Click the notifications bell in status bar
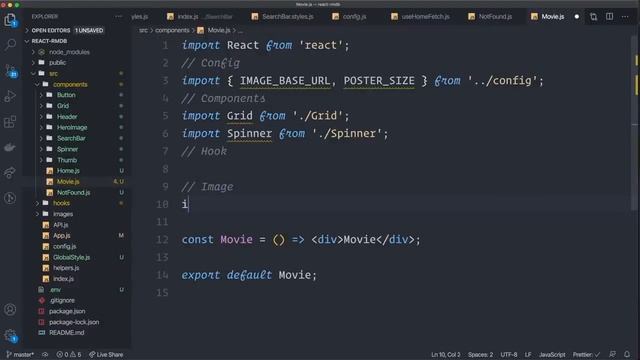Image resolution: width=640 pixels, height=360 pixels. click(627, 354)
